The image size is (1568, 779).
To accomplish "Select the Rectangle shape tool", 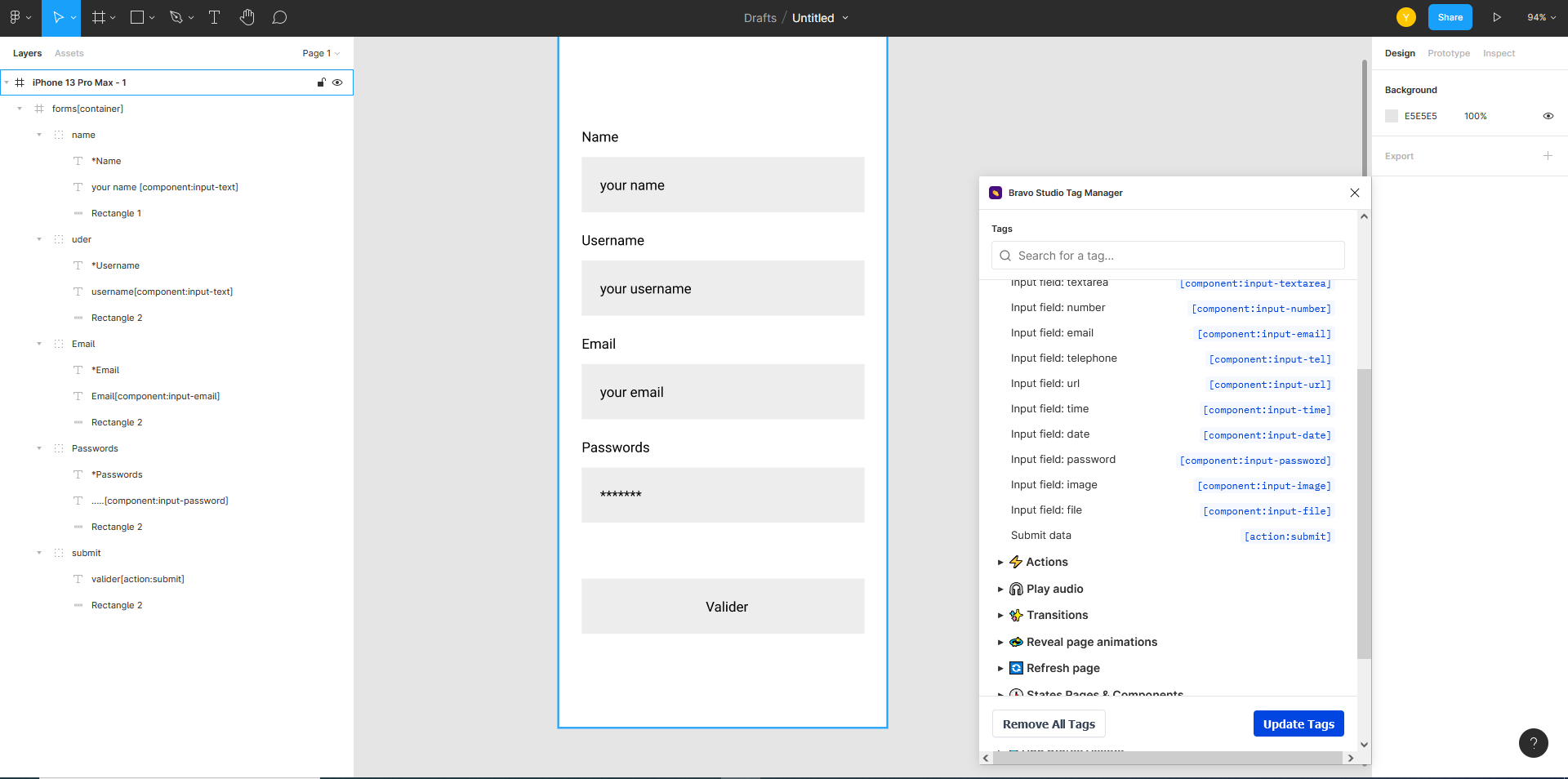I will pos(137,17).
